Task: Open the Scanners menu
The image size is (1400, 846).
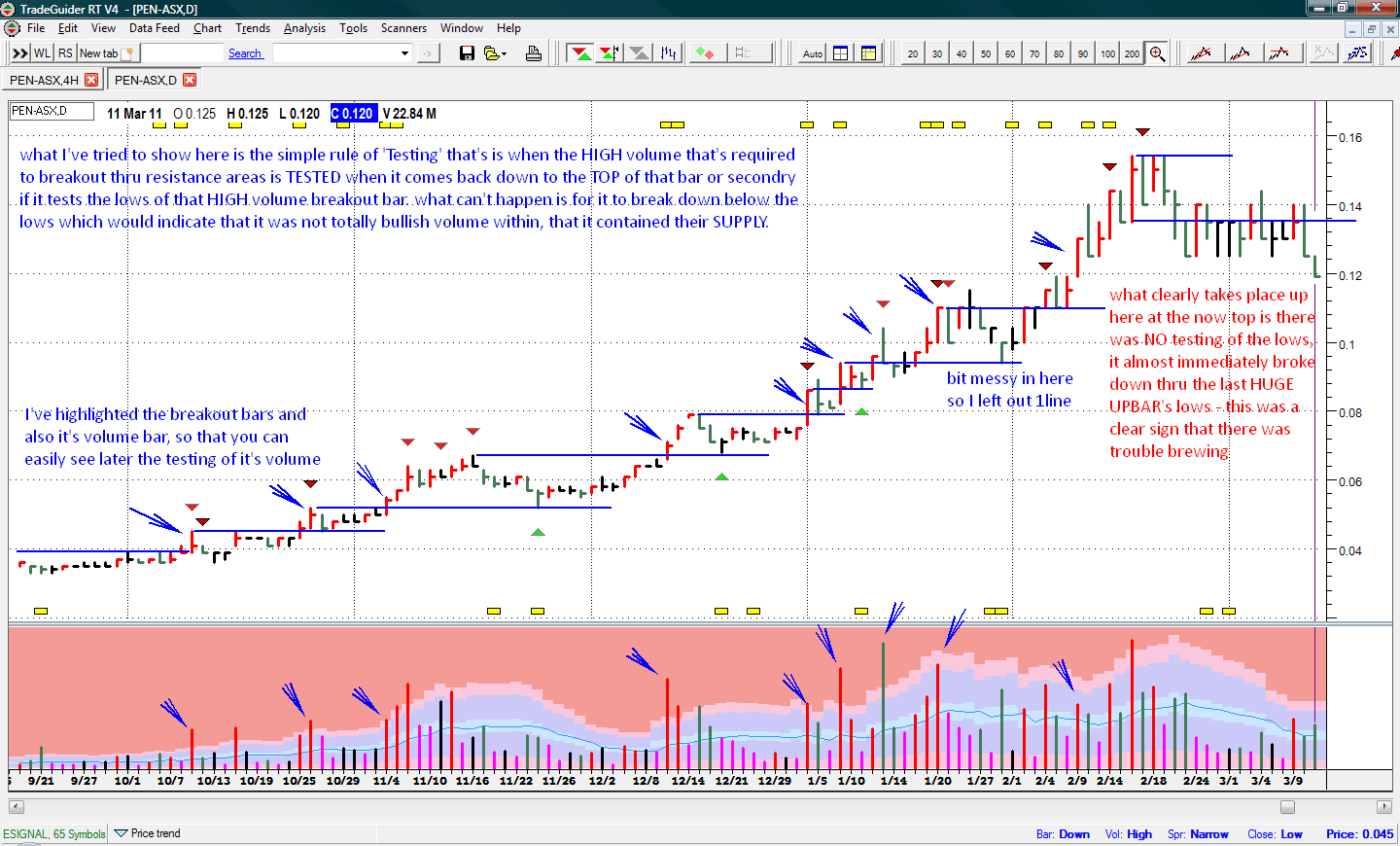Action: 403,28
